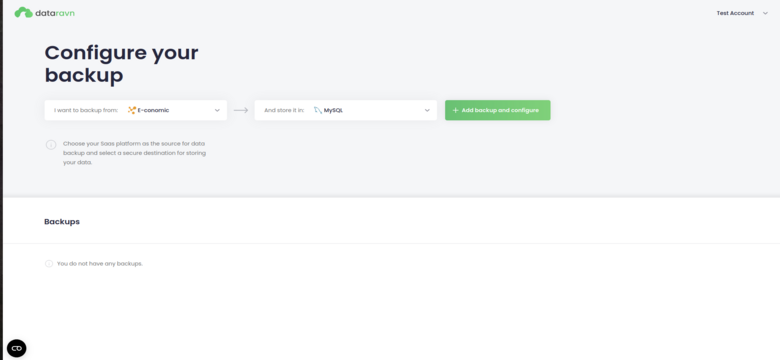Expand the MySQL destination chevron arrow
780x360 pixels.
pyautogui.click(x=427, y=110)
